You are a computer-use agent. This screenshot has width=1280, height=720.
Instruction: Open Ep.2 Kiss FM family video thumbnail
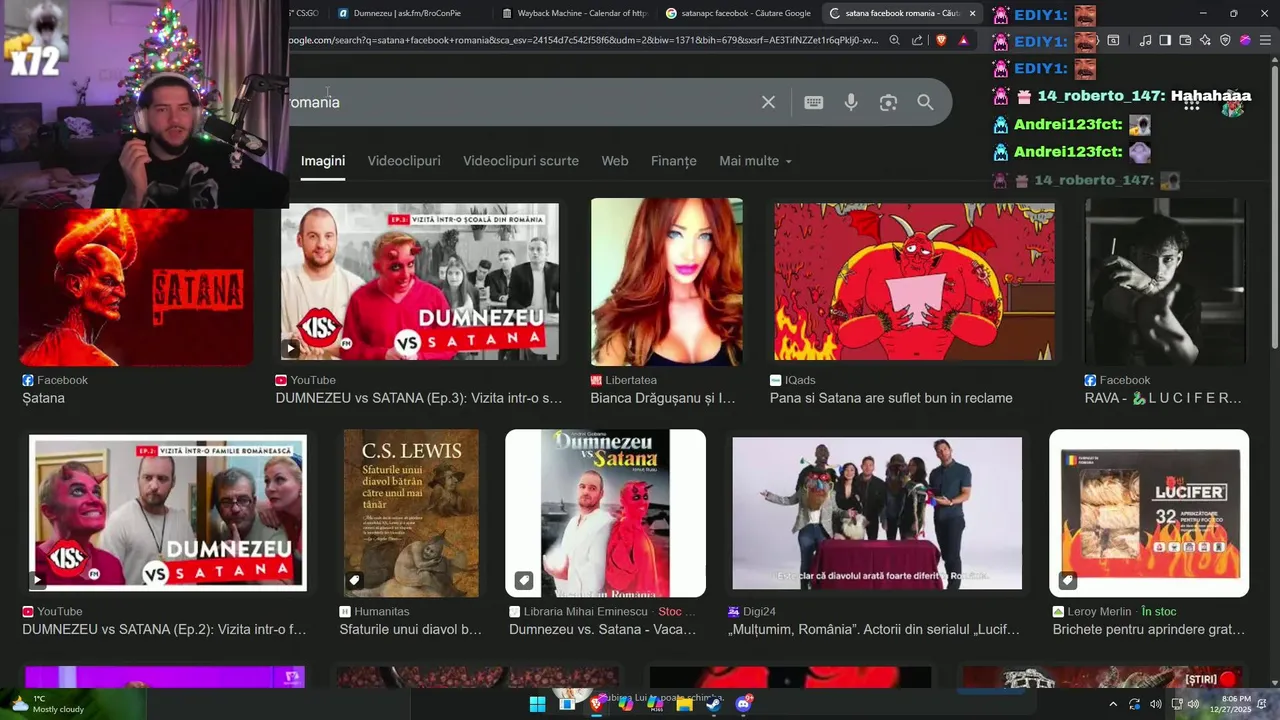click(168, 513)
